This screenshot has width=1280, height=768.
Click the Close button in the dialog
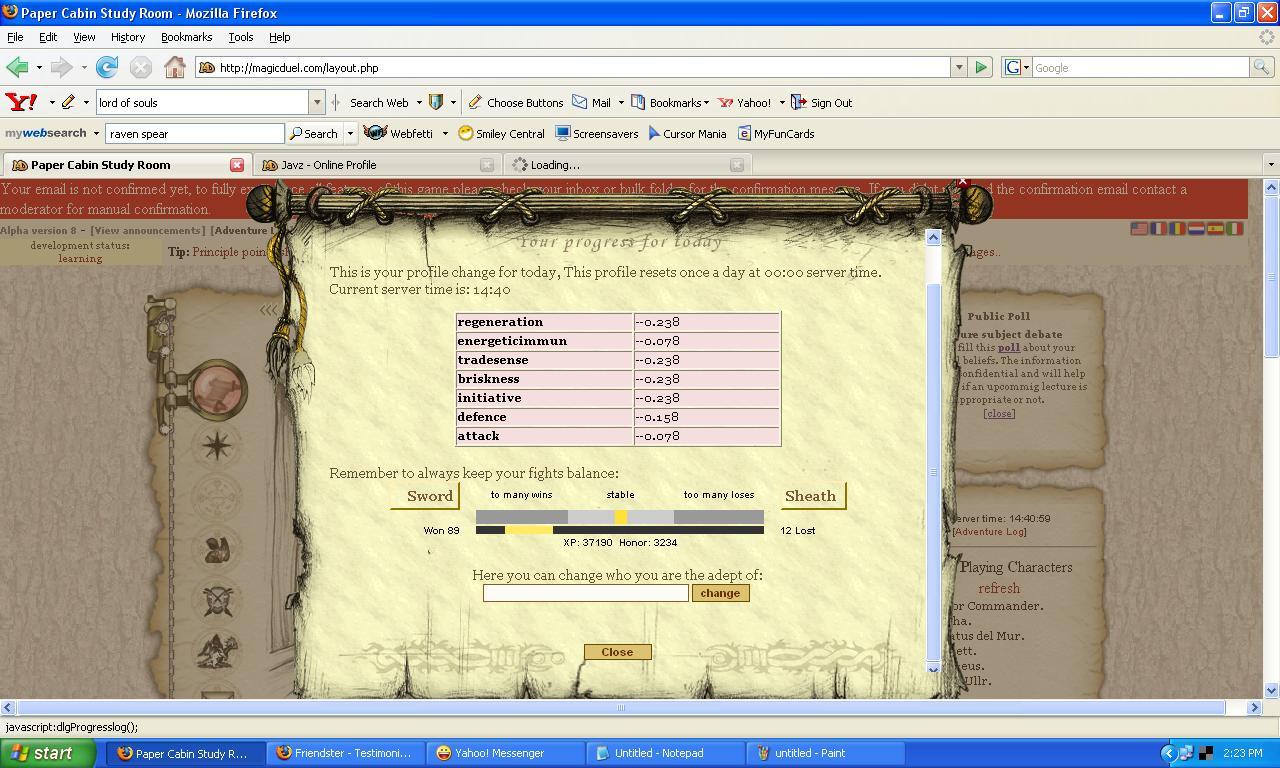click(x=617, y=652)
